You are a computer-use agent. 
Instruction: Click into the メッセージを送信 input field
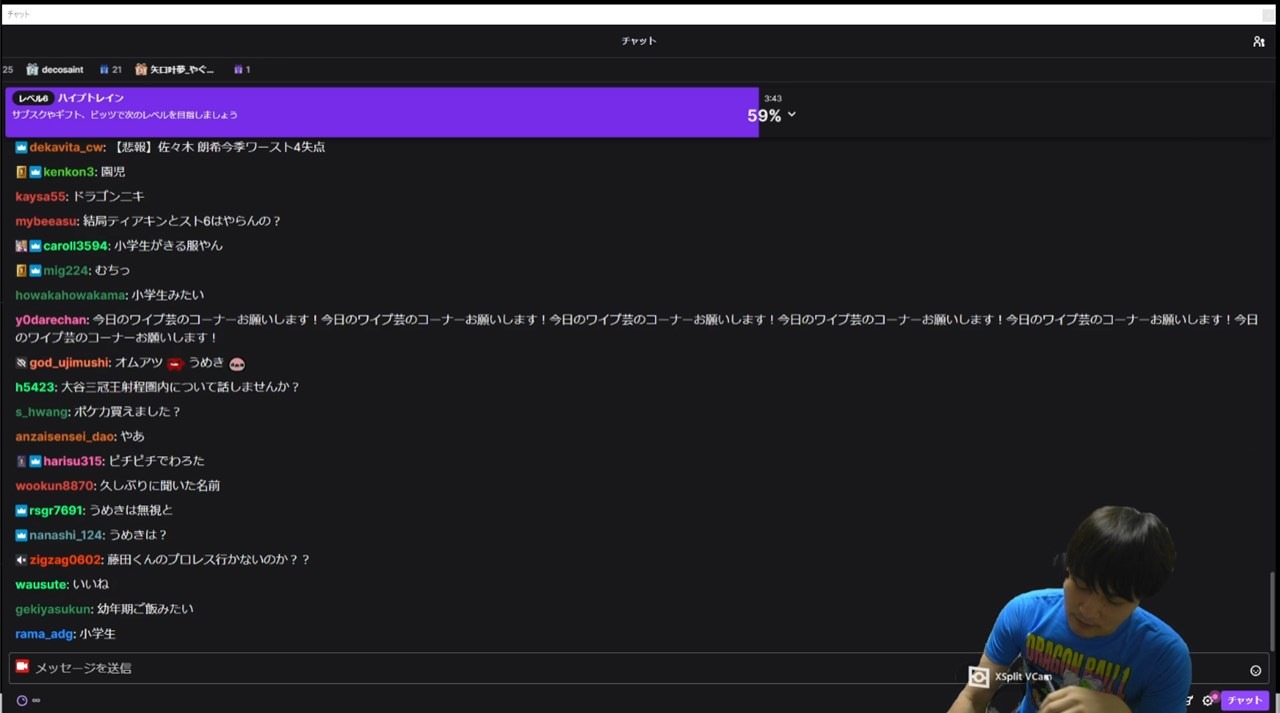500,668
